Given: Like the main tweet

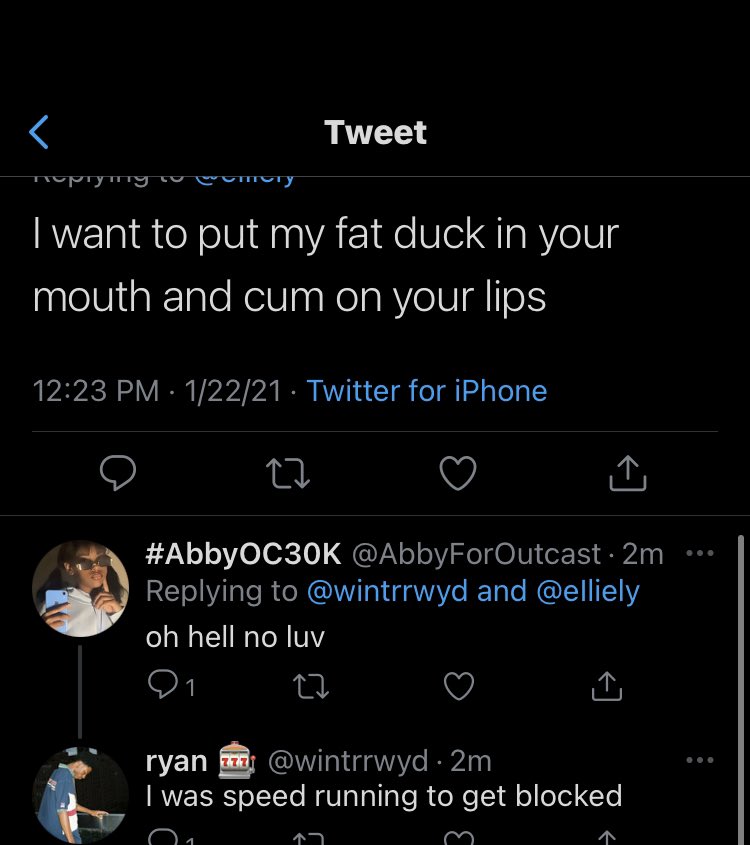Looking at the screenshot, I should (458, 472).
